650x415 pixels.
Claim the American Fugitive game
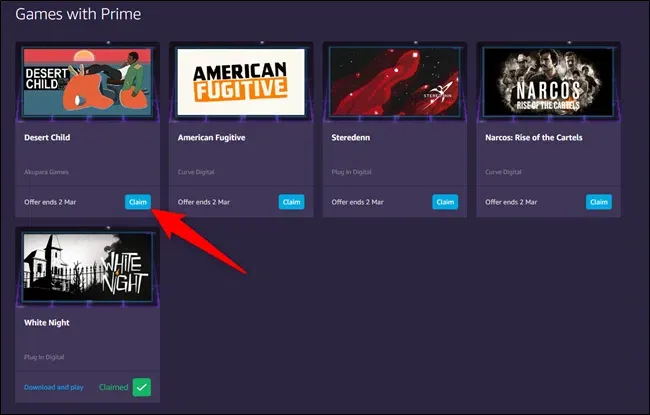click(291, 202)
